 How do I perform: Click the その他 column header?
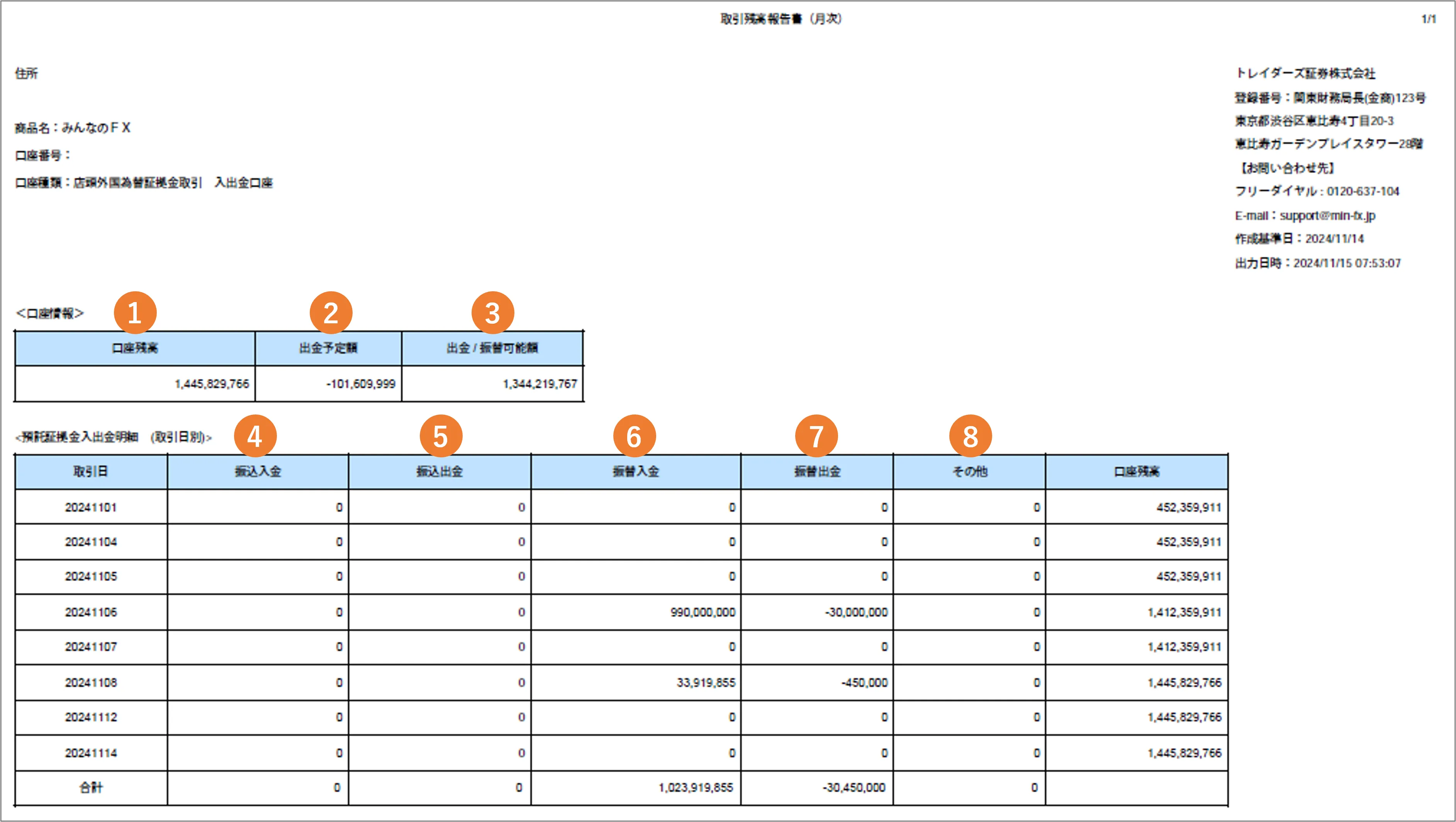click(969, 472)
